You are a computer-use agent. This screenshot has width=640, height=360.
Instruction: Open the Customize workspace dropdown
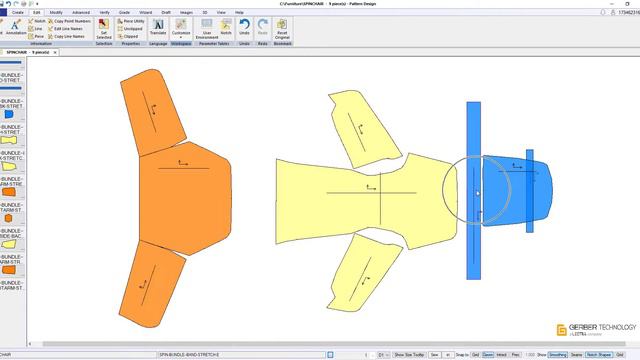click(181, 29)
